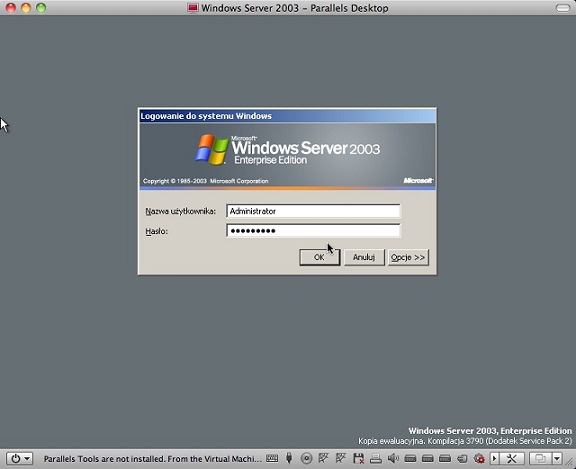Image resolution: width=576 pixels, height=469 pixels.
Task: Expand the arrow beside the wrench button
Action: coord(494,458)
